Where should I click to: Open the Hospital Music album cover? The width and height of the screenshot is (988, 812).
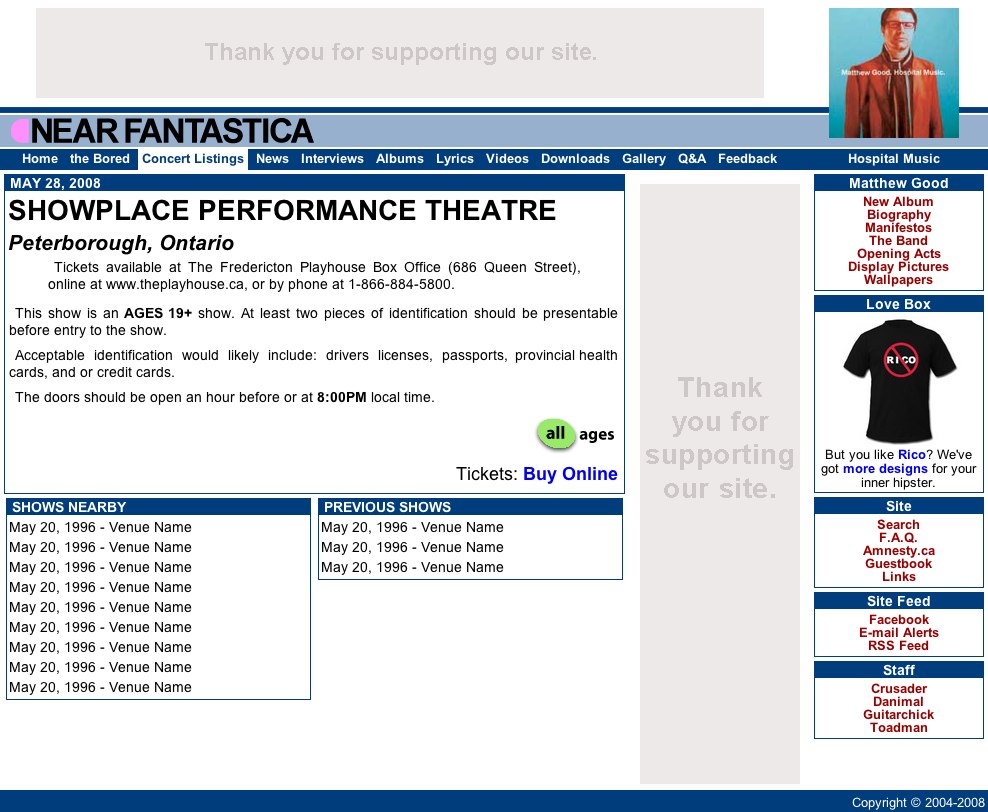click(893, 72)
